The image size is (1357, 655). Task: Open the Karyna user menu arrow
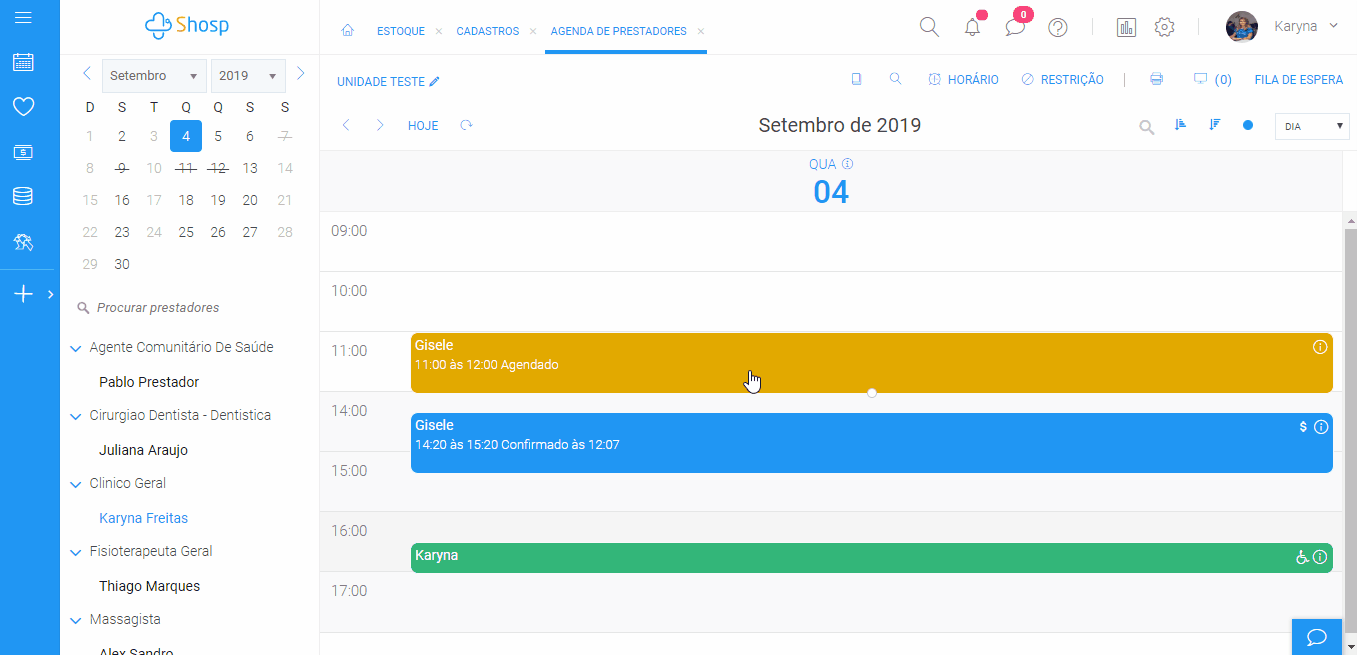coord(1333,26)
